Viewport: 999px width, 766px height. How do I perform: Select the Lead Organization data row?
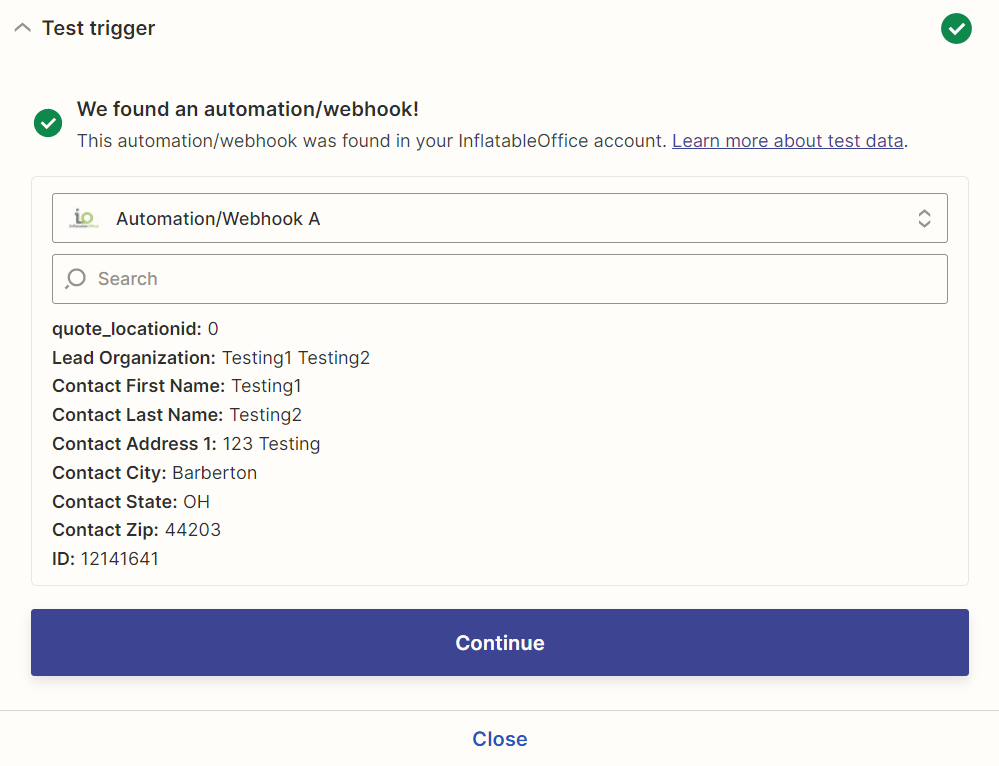(211, 358)
